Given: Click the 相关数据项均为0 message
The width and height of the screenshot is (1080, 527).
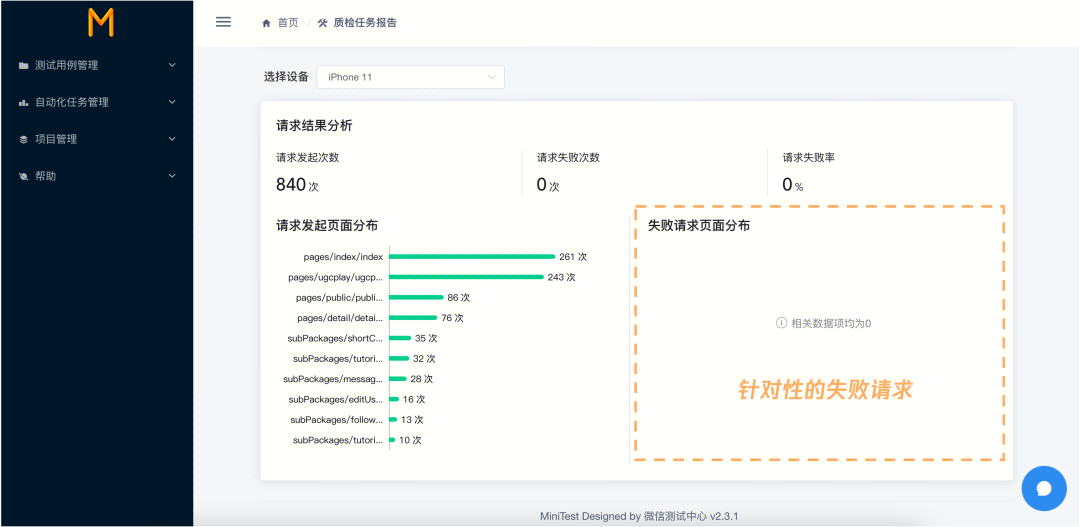Looking at the screenshot, I should [831, 323].
